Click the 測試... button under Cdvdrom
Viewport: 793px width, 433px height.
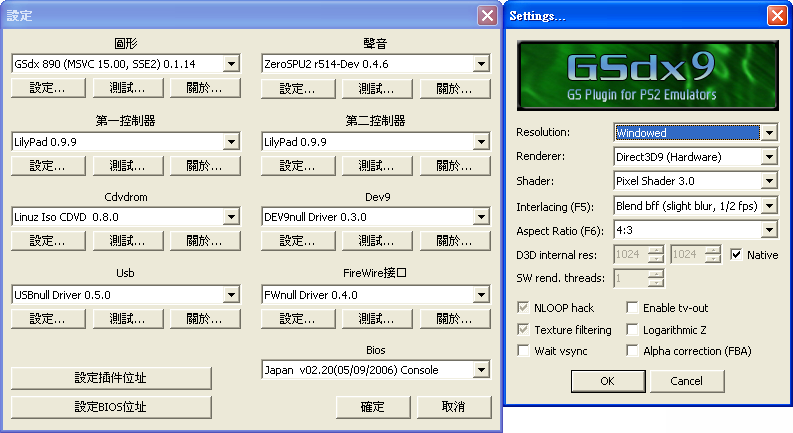(x=128, y=241)
